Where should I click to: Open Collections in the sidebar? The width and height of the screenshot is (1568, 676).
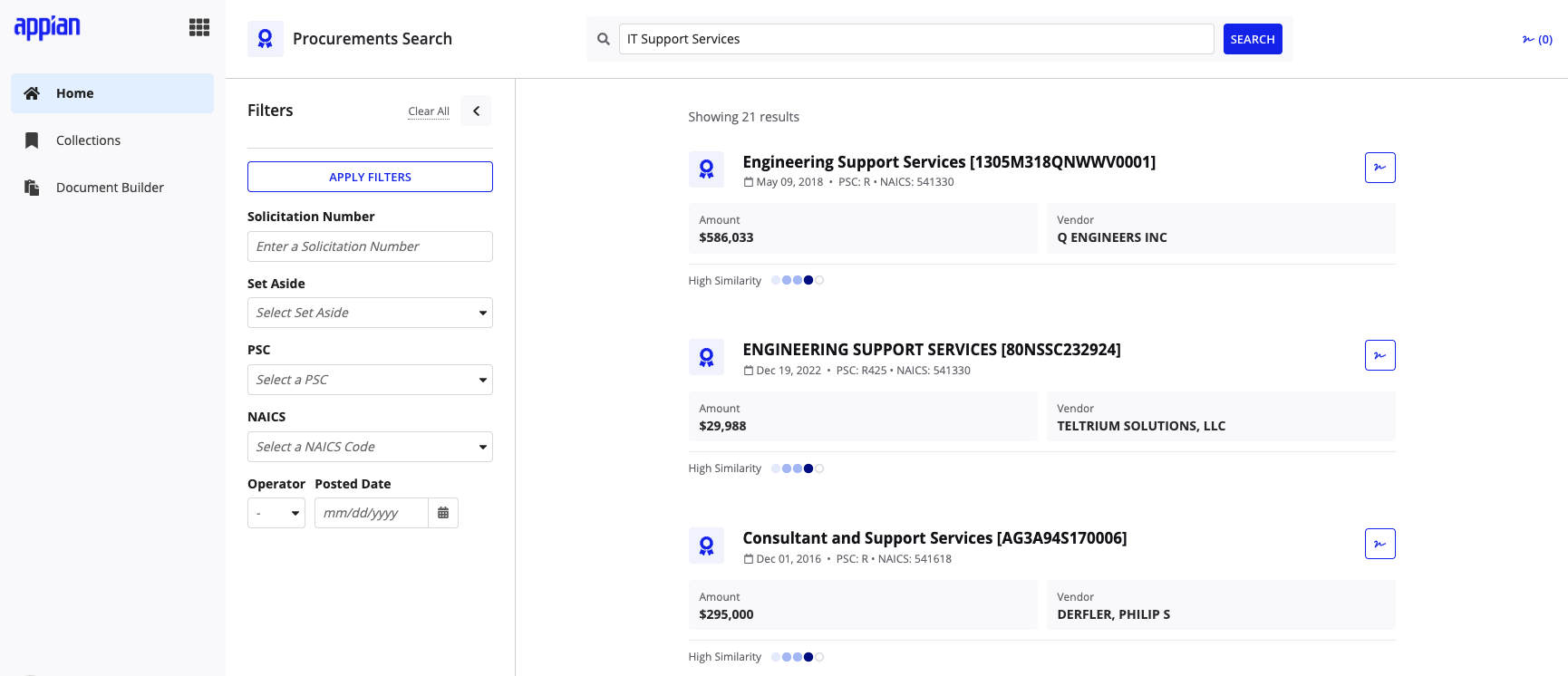(x=112, y=140)
